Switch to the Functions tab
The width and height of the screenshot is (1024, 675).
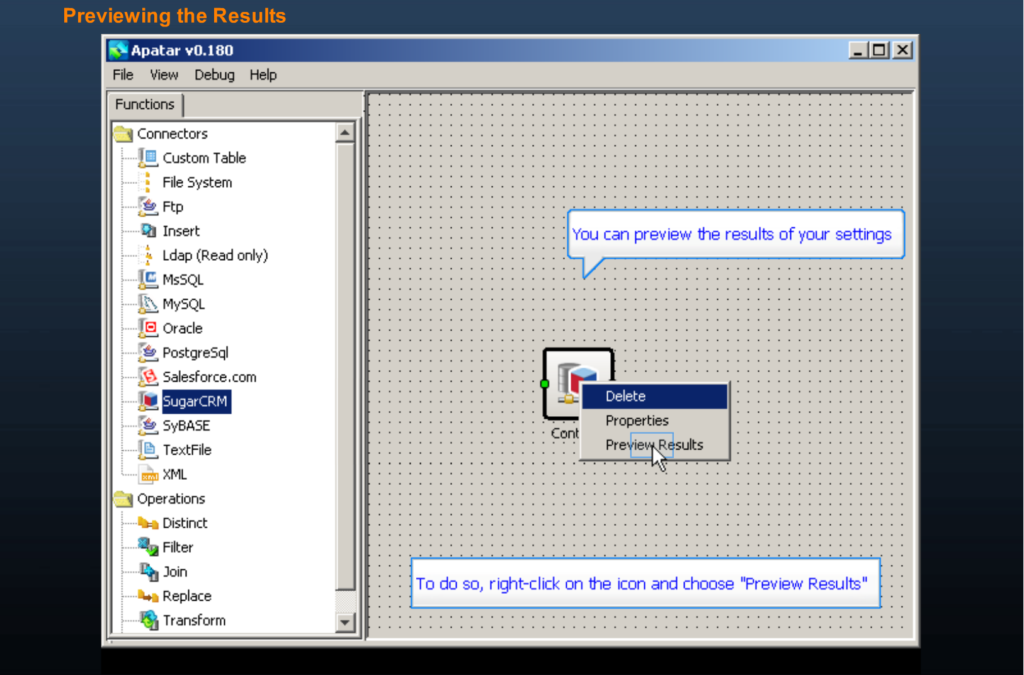[x=145, y=104]
